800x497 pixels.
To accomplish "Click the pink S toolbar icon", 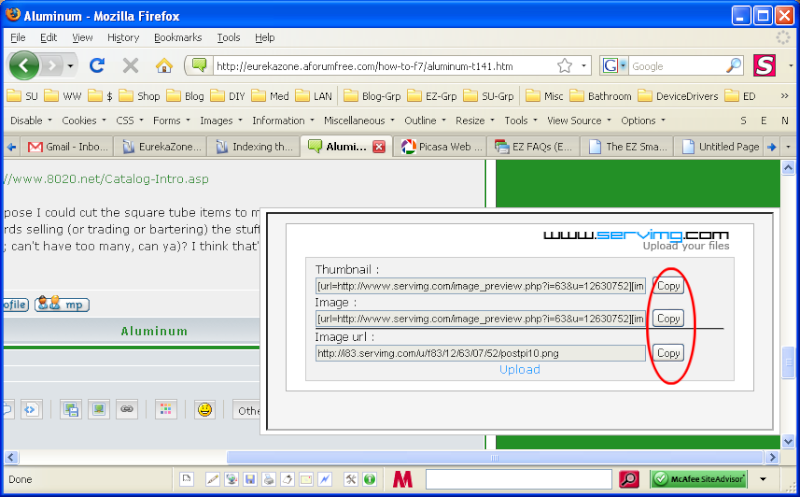I will point(764,65).
